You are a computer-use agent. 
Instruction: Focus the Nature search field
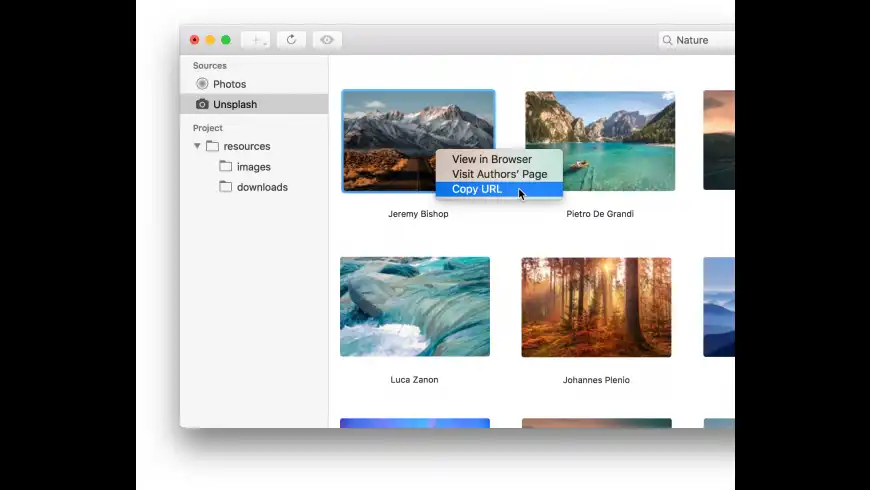[696, 40]
